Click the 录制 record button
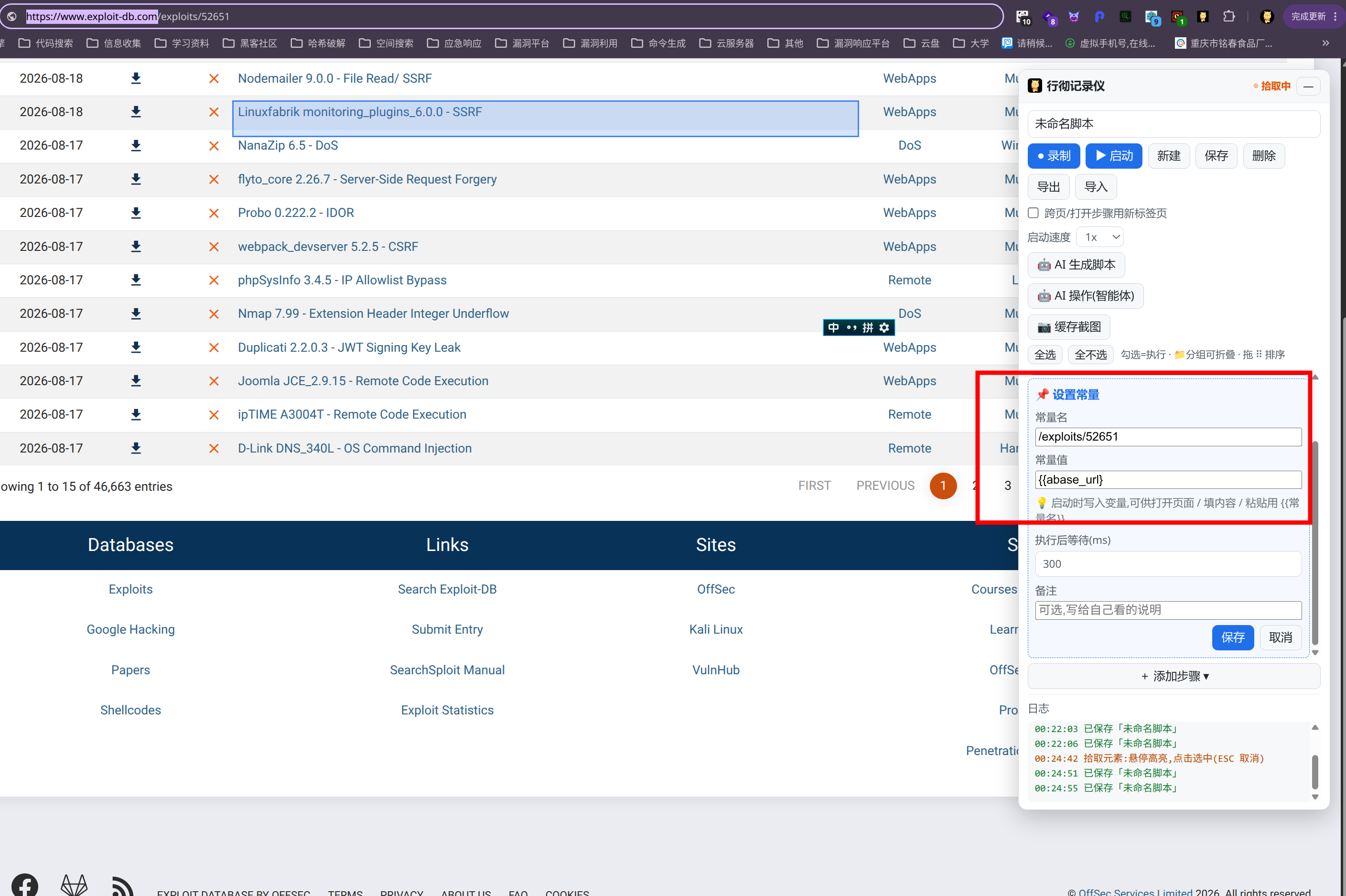The image size is (1346, 896). 1054,156
